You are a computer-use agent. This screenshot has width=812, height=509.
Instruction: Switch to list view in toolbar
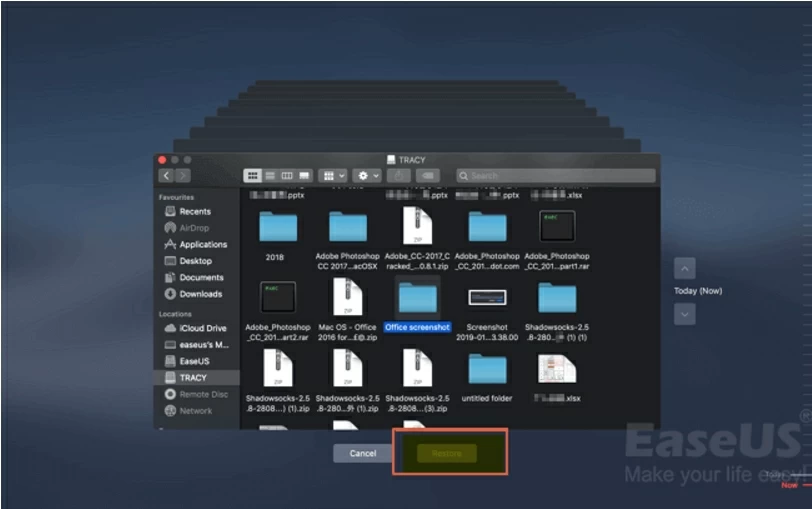pyautogui.click(x=270, y=176)
